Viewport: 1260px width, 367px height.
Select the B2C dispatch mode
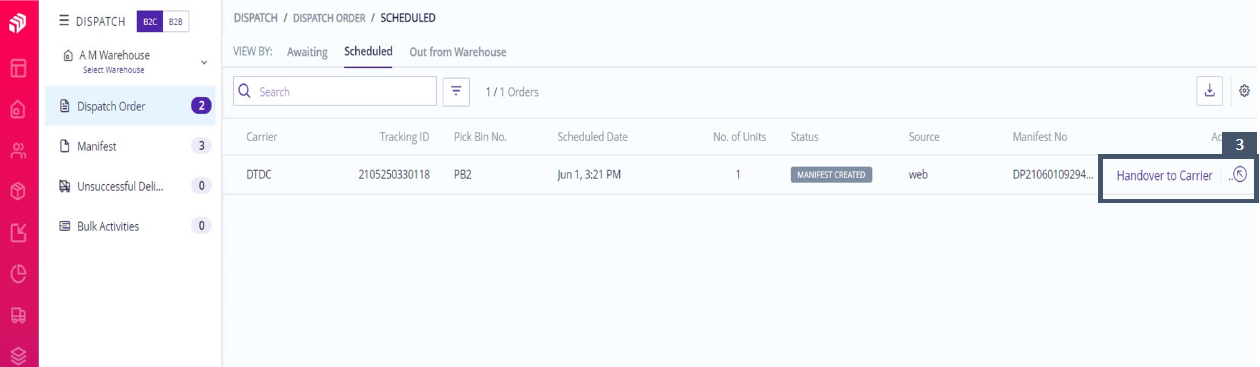(149, 21)
